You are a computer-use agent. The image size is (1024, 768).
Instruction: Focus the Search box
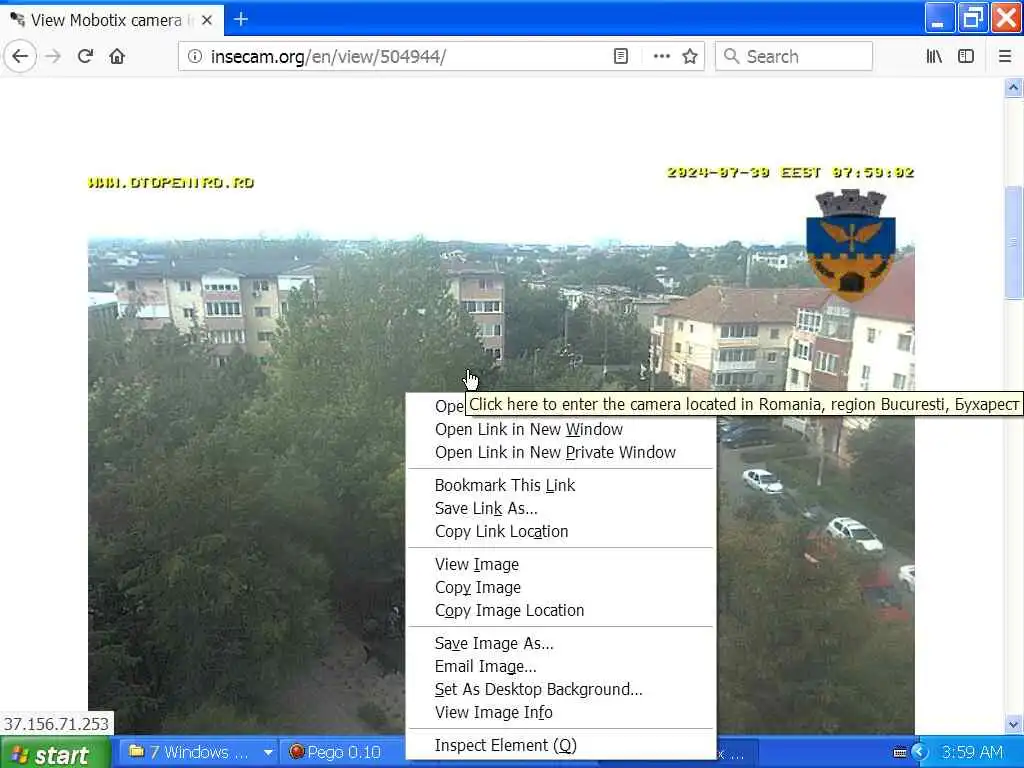(x=793, y=56)
